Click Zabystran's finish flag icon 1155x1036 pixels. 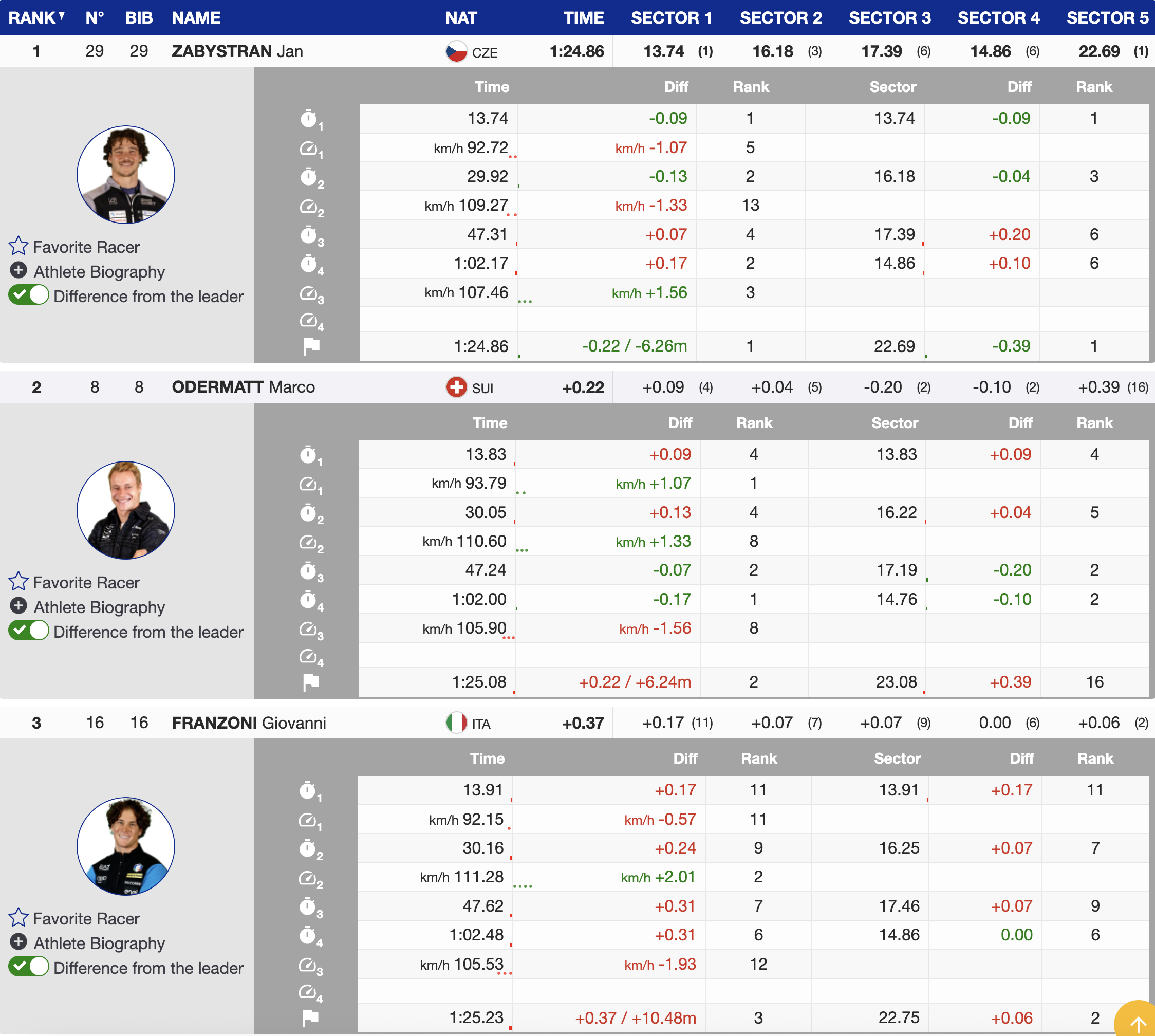(x=311, y=346)
